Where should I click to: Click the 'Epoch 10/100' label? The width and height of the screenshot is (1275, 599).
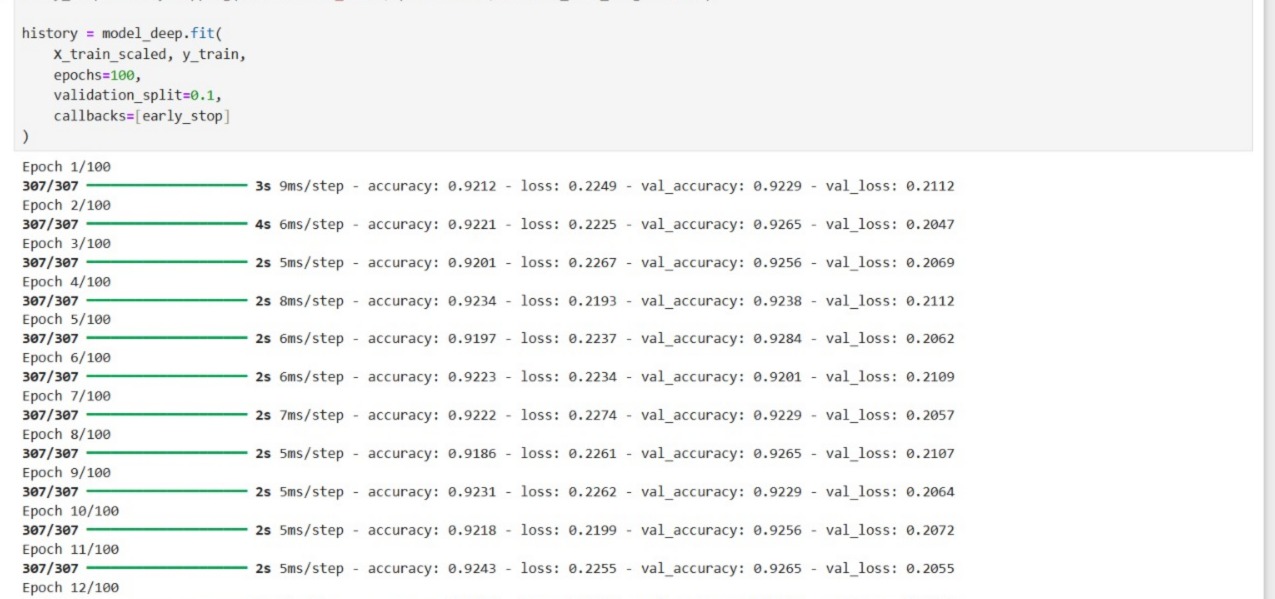pyautogui.click(x=70, y=511)
